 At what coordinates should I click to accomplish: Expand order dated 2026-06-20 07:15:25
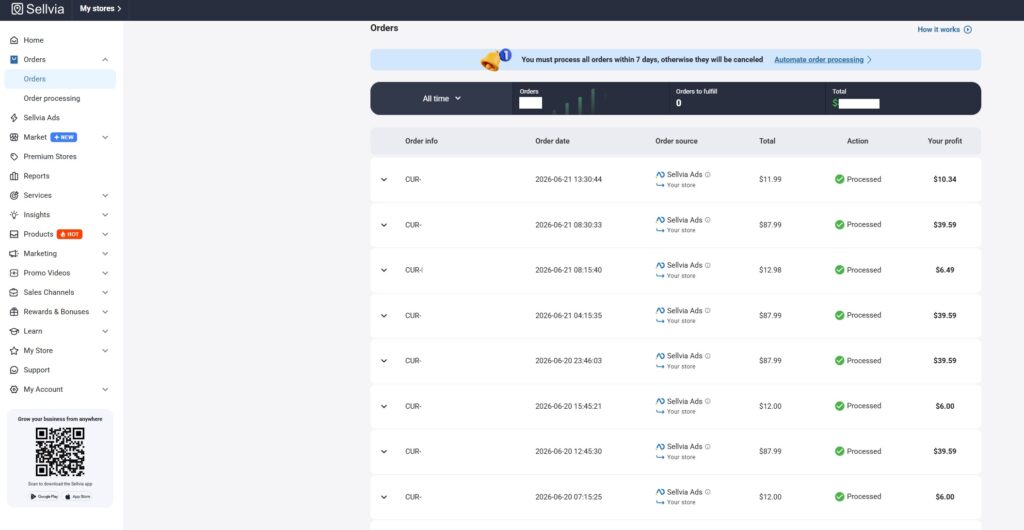384,497
